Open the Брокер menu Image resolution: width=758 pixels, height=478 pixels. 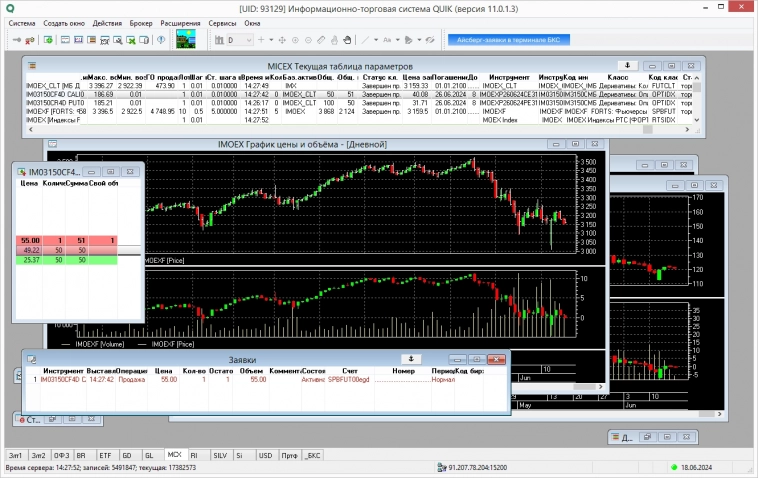(x=142, y=22)
